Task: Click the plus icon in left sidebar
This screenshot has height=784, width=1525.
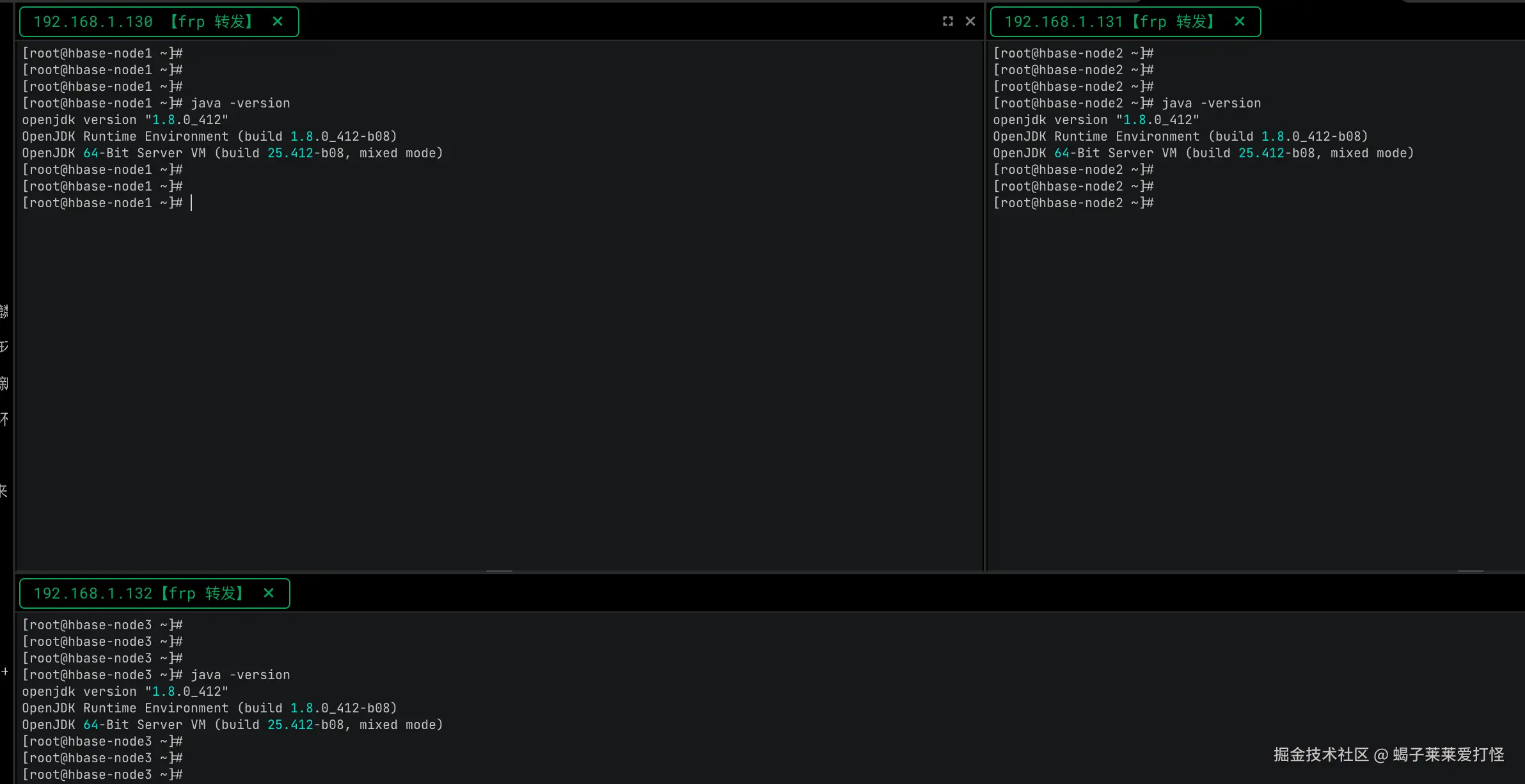Action: tap(5, 671)
